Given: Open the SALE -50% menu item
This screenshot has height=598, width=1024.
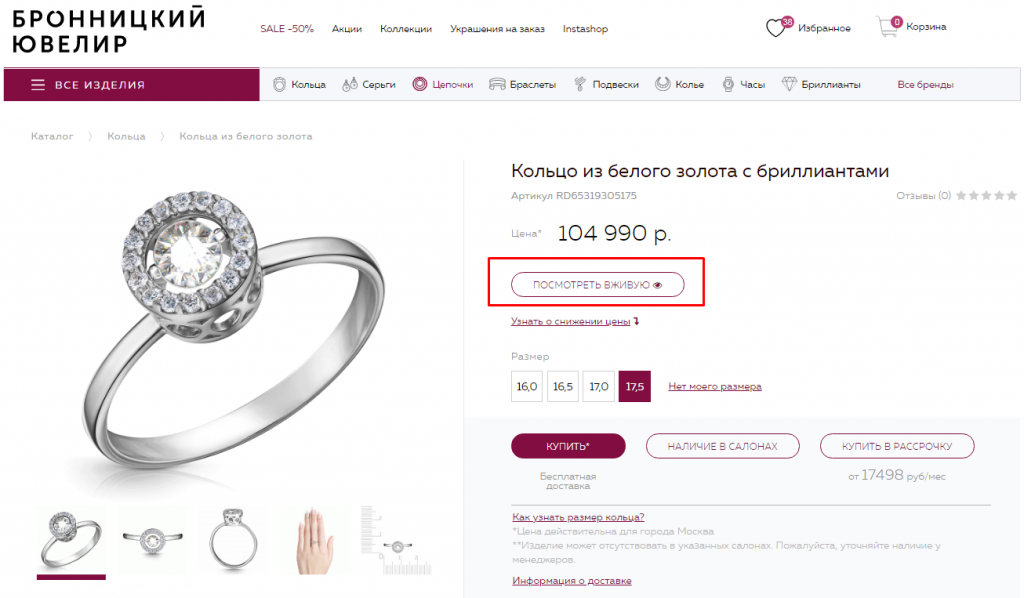Looking at the screenshot, I should click(287, 29).
